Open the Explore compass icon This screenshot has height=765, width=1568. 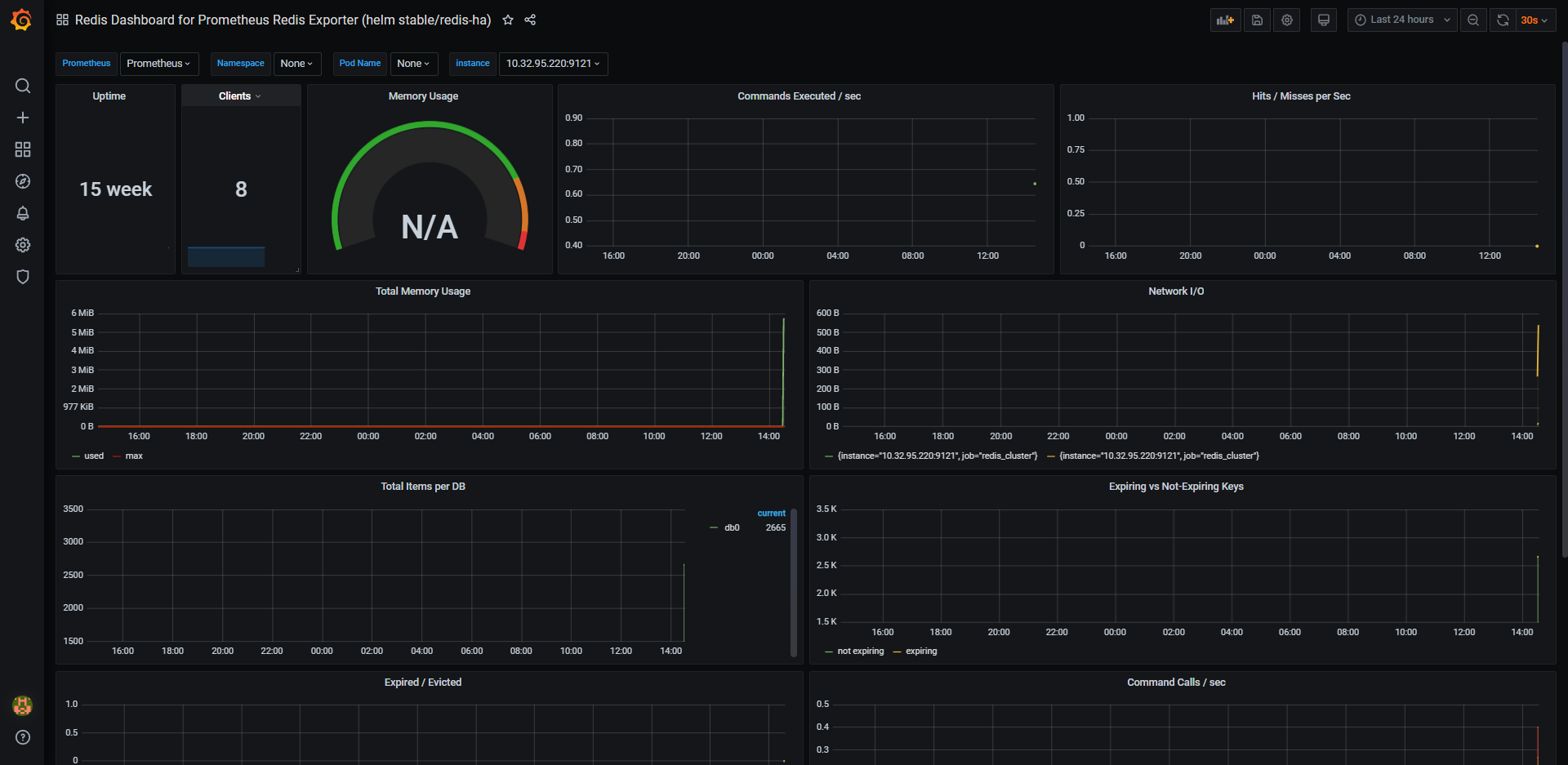[x=23, y=181]
